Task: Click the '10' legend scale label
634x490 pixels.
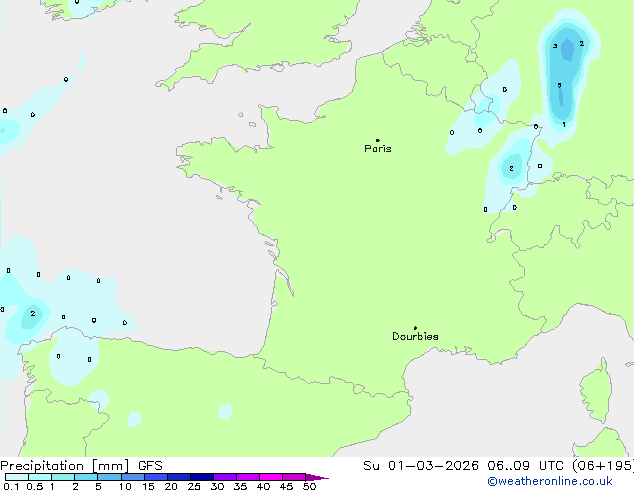Action: click(x=125, y=486)
